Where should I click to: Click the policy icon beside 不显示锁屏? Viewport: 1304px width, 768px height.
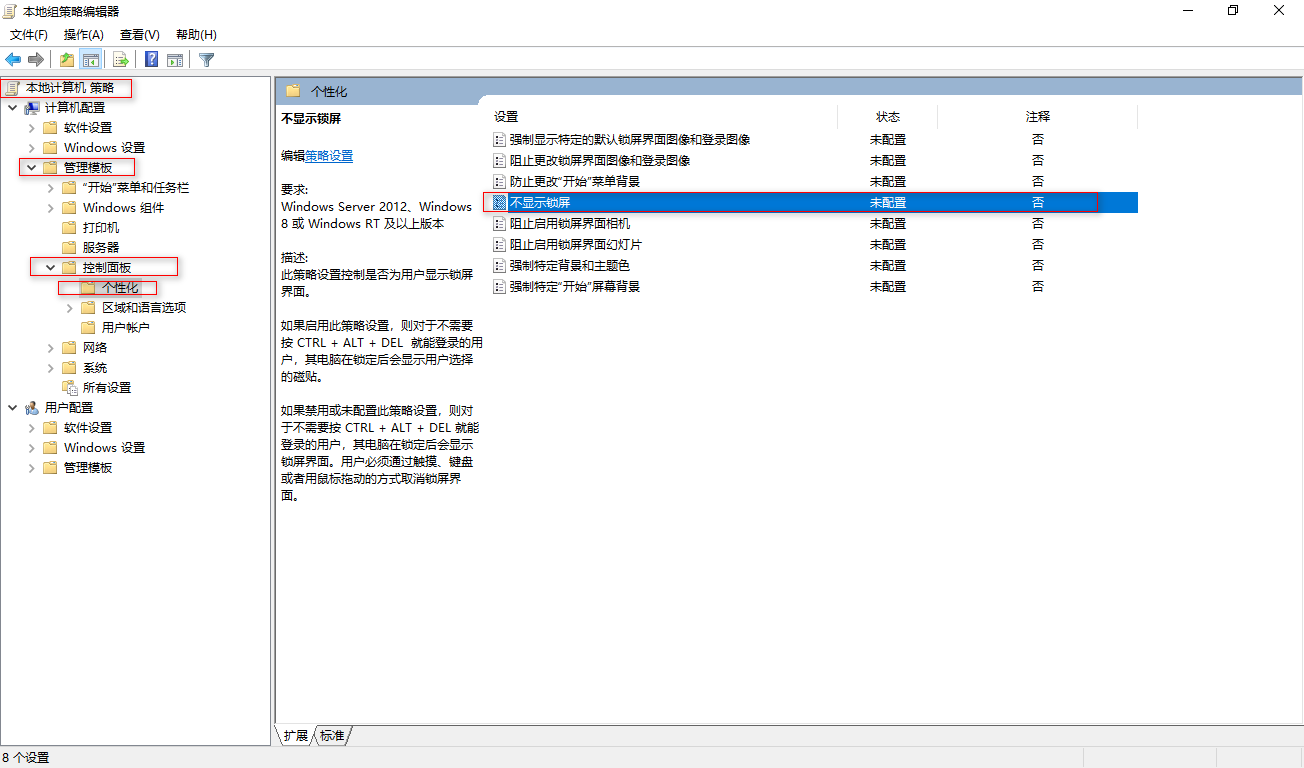click(x=500, y=203)
